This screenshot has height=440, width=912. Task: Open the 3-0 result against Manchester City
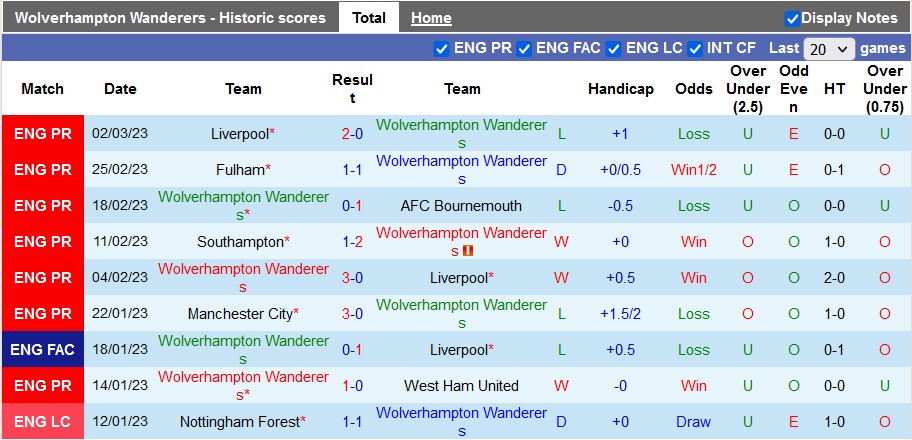(352, 314)
